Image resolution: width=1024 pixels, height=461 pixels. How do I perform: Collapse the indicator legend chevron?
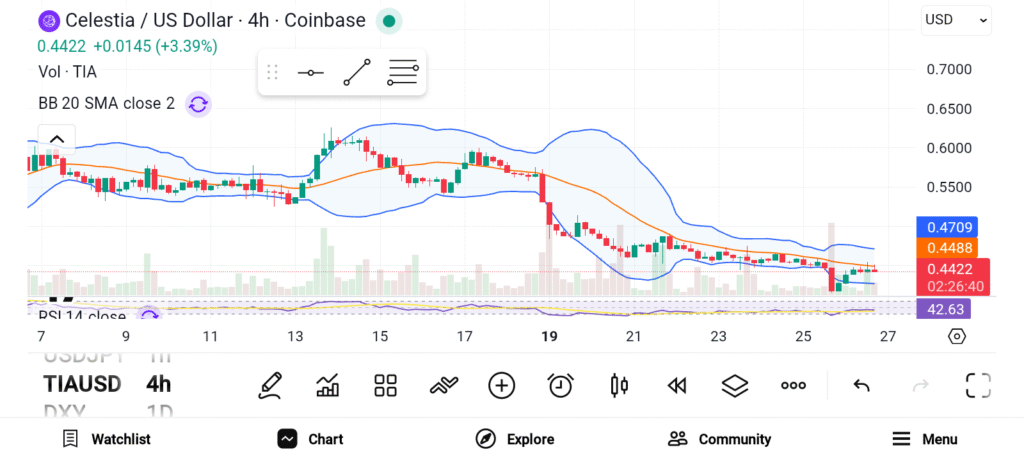pos(56,139)
